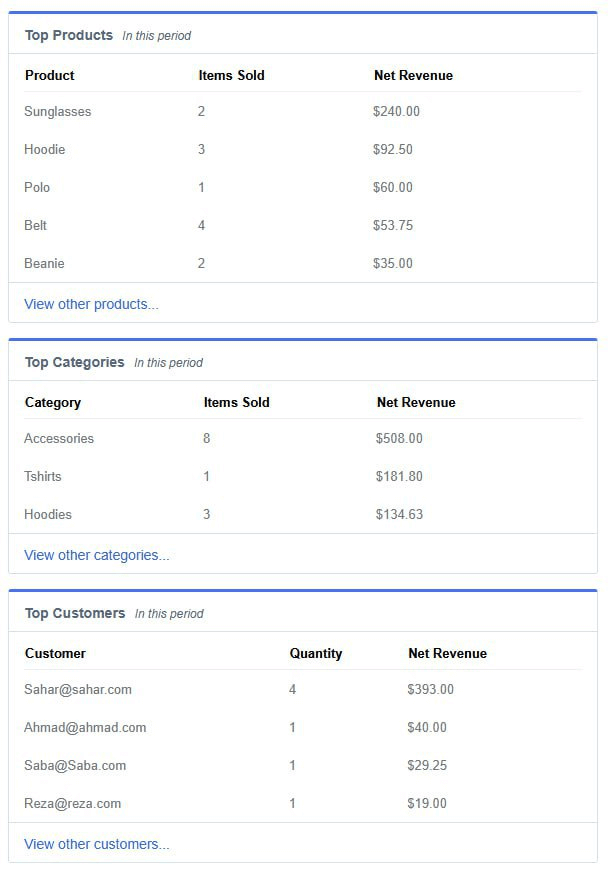Open the View other customers link

[97, 844]
